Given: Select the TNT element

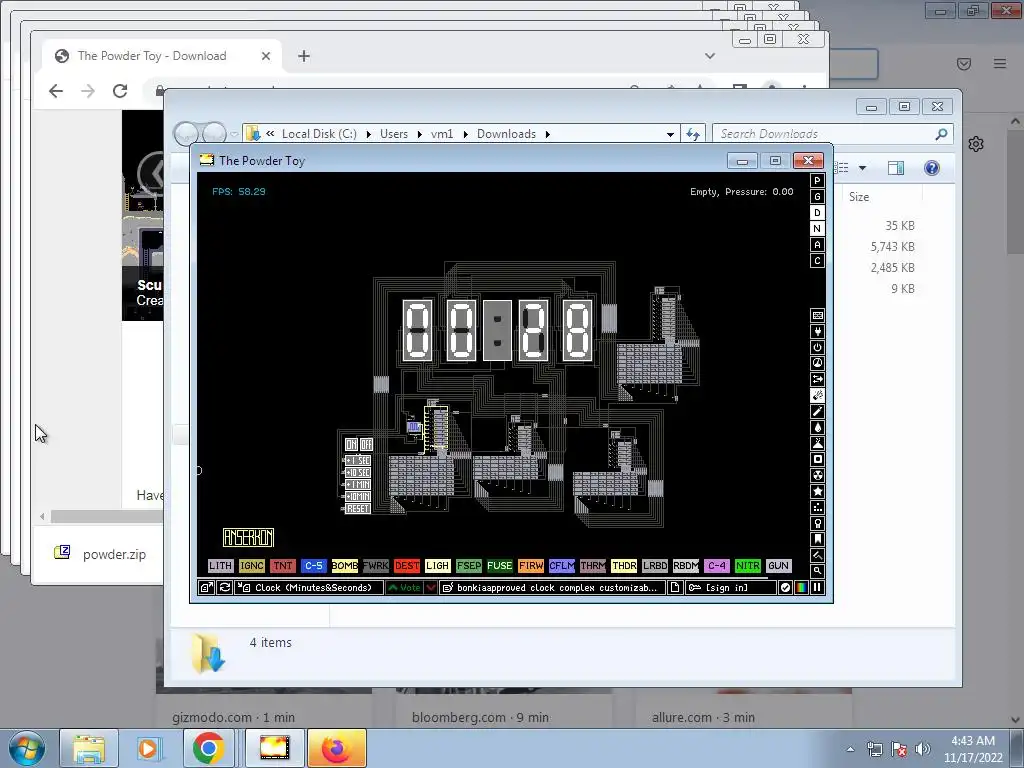Looking at the screenshot, I should [x=283, y=566].
